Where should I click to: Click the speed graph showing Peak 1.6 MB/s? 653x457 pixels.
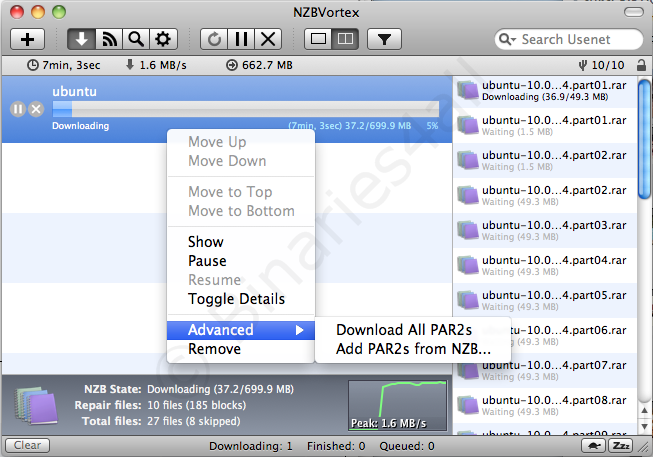click(x=398, y=405)
